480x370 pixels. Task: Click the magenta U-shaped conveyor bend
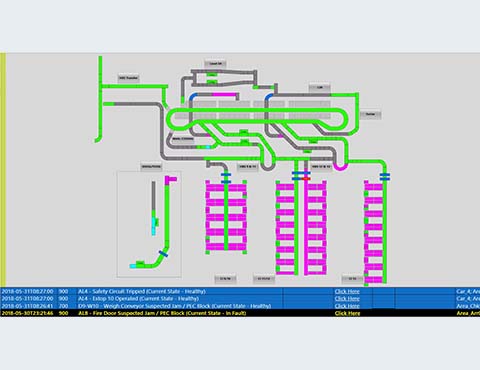(341, 166)
